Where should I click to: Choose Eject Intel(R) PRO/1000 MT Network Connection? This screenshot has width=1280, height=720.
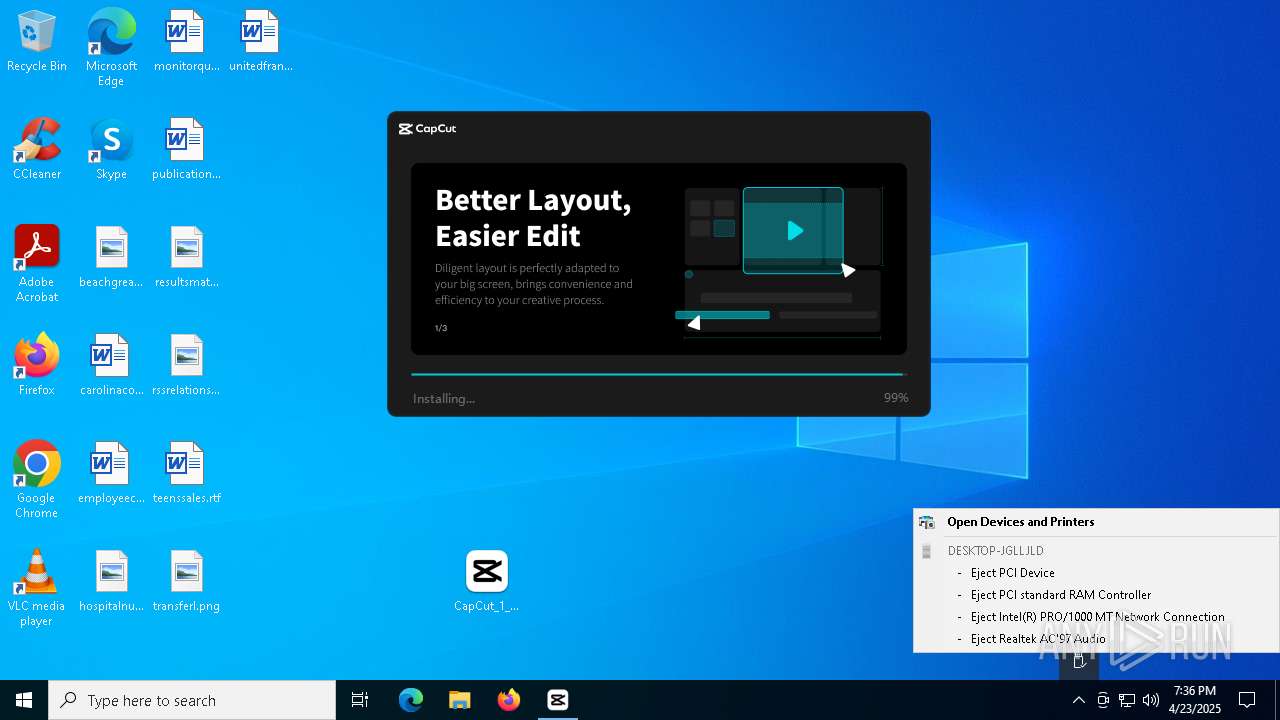(x=1097, y=617)
